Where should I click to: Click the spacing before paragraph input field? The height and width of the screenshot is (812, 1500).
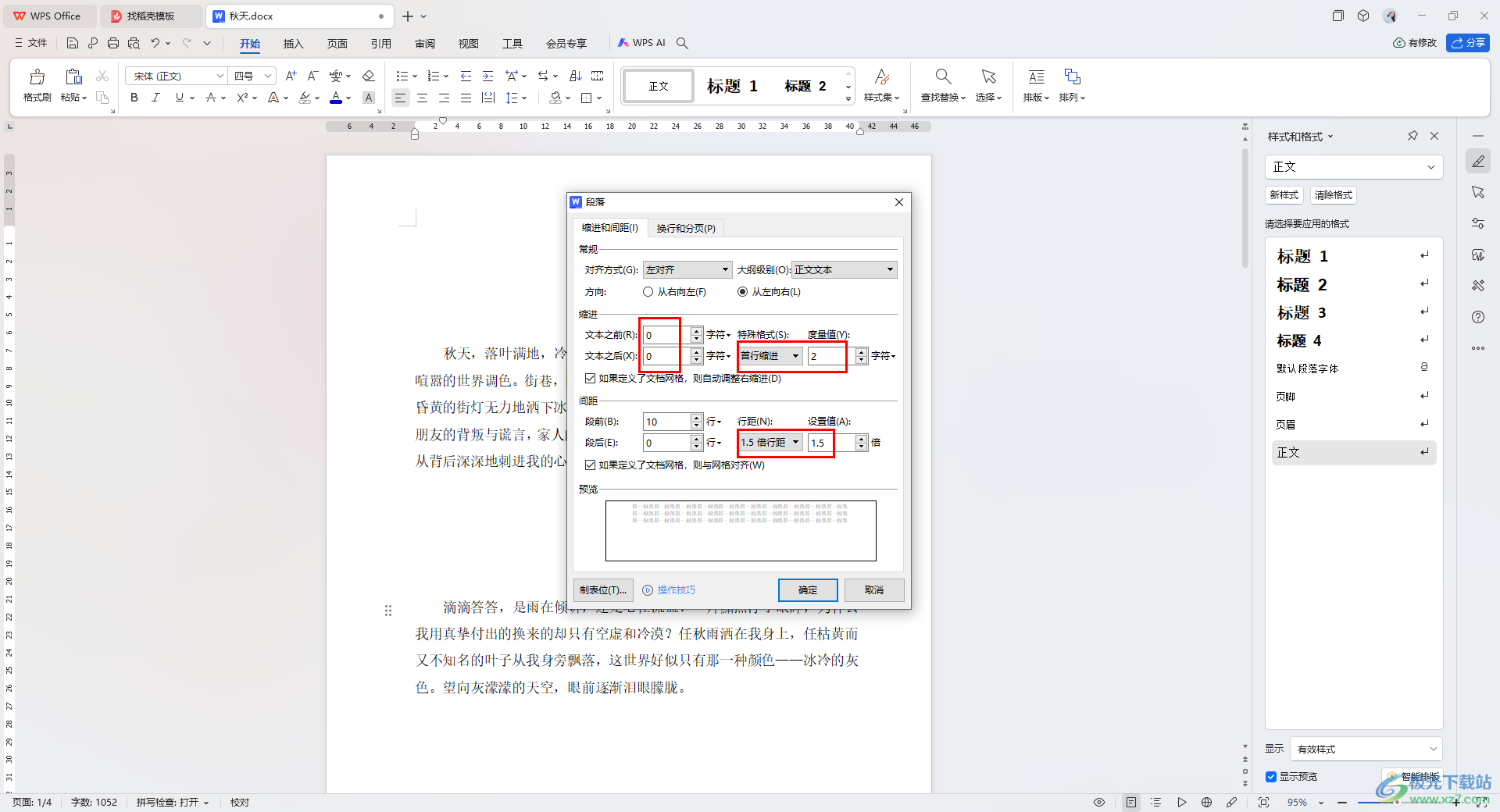pyautogui.click(x=666, y=422)
